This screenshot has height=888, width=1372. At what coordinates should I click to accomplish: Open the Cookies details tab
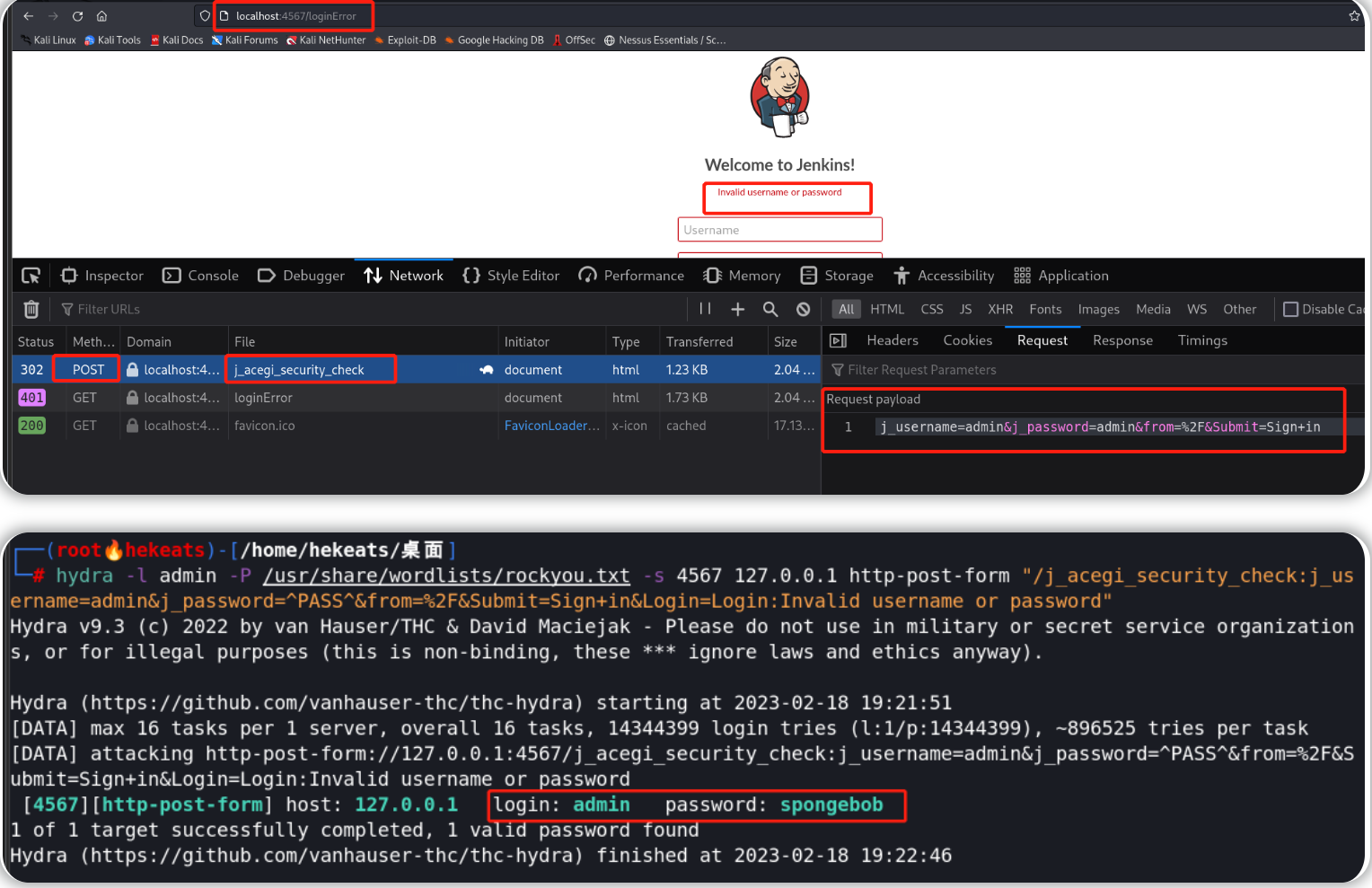pos(967,340)
